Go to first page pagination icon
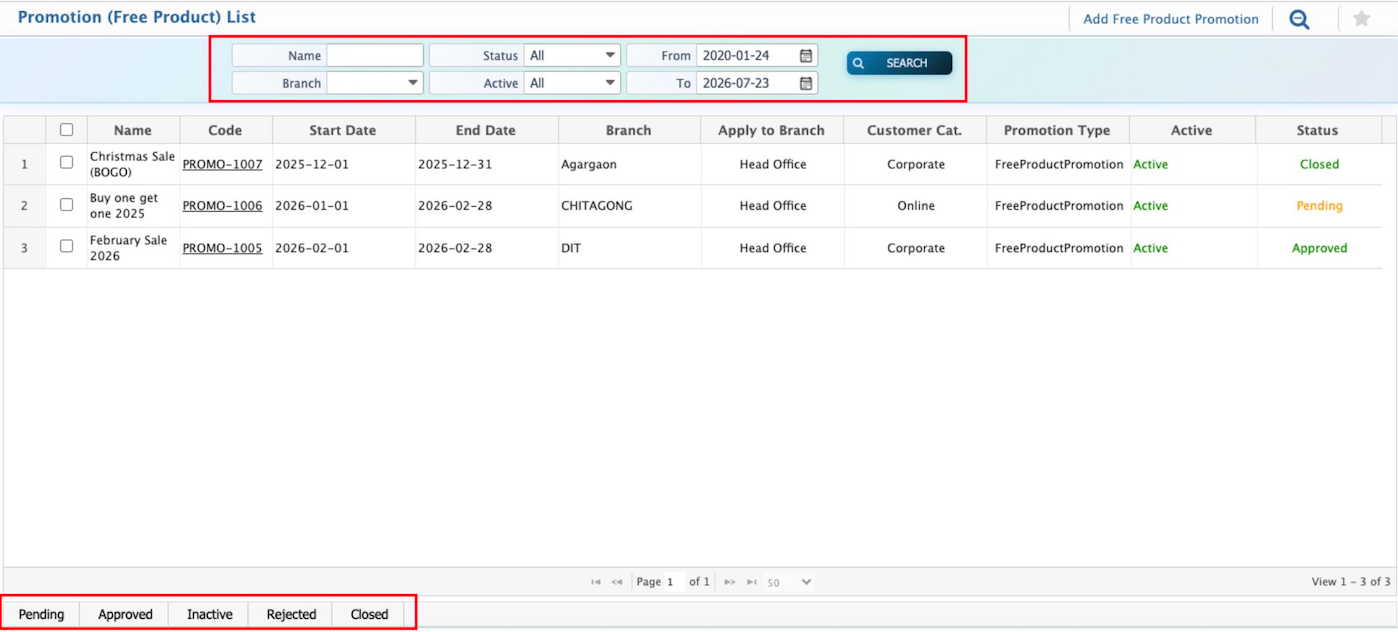Image resolution: width=1398 pixels, height=632 pixels. point(596,582)
